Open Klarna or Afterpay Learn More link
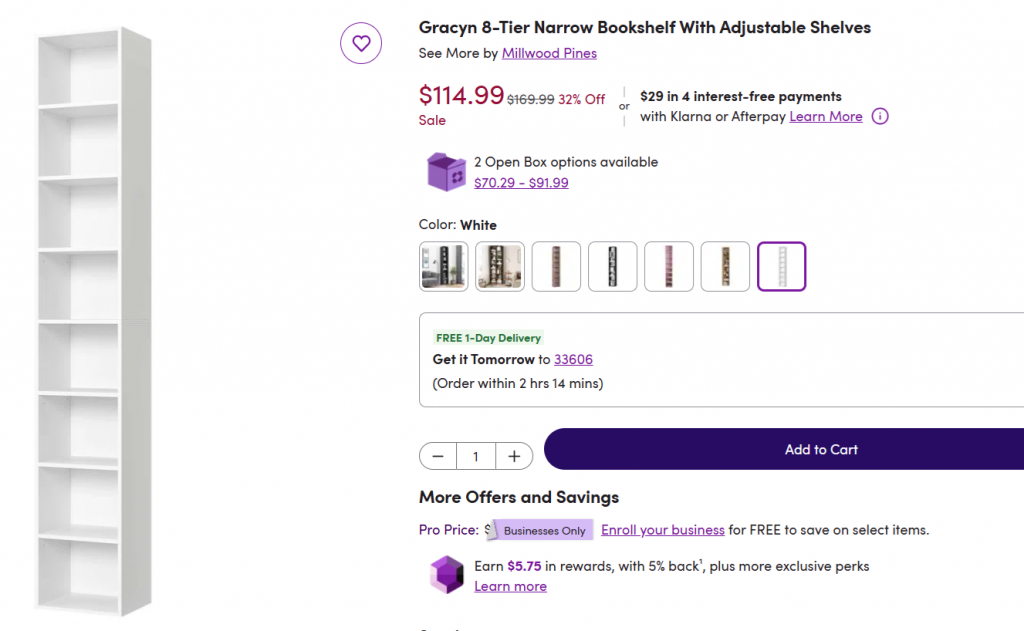The width and height of the screenshot is (1024, 631). [825, 116]
